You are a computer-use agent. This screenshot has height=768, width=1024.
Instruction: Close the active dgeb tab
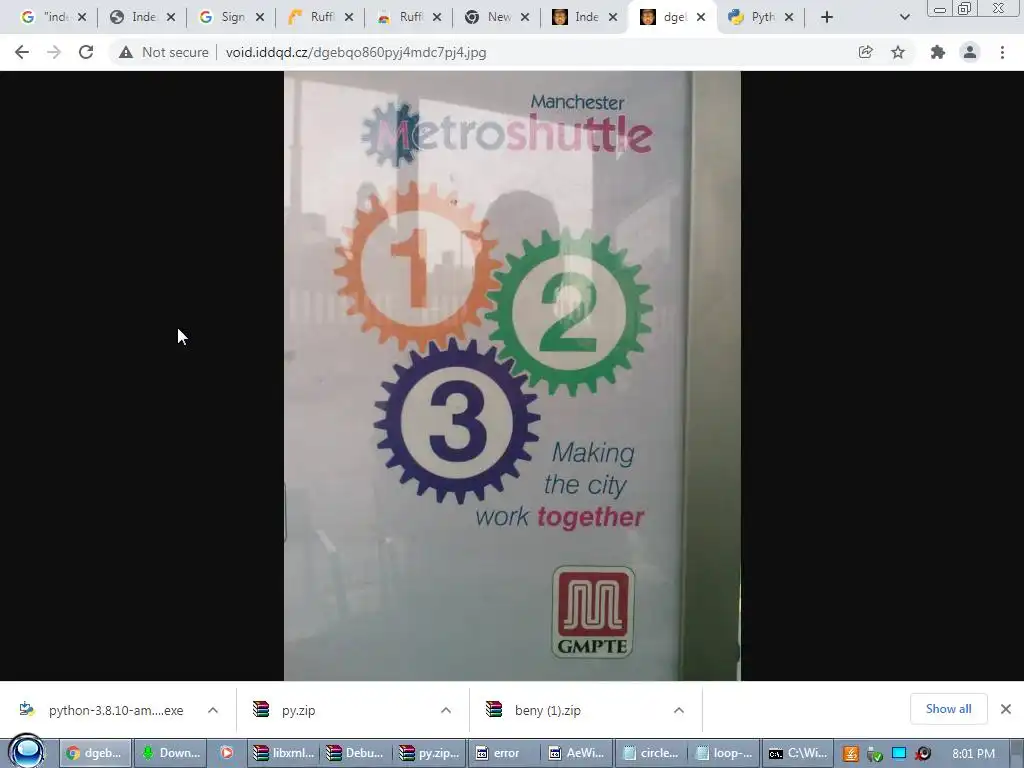click(x=701, y=17)
